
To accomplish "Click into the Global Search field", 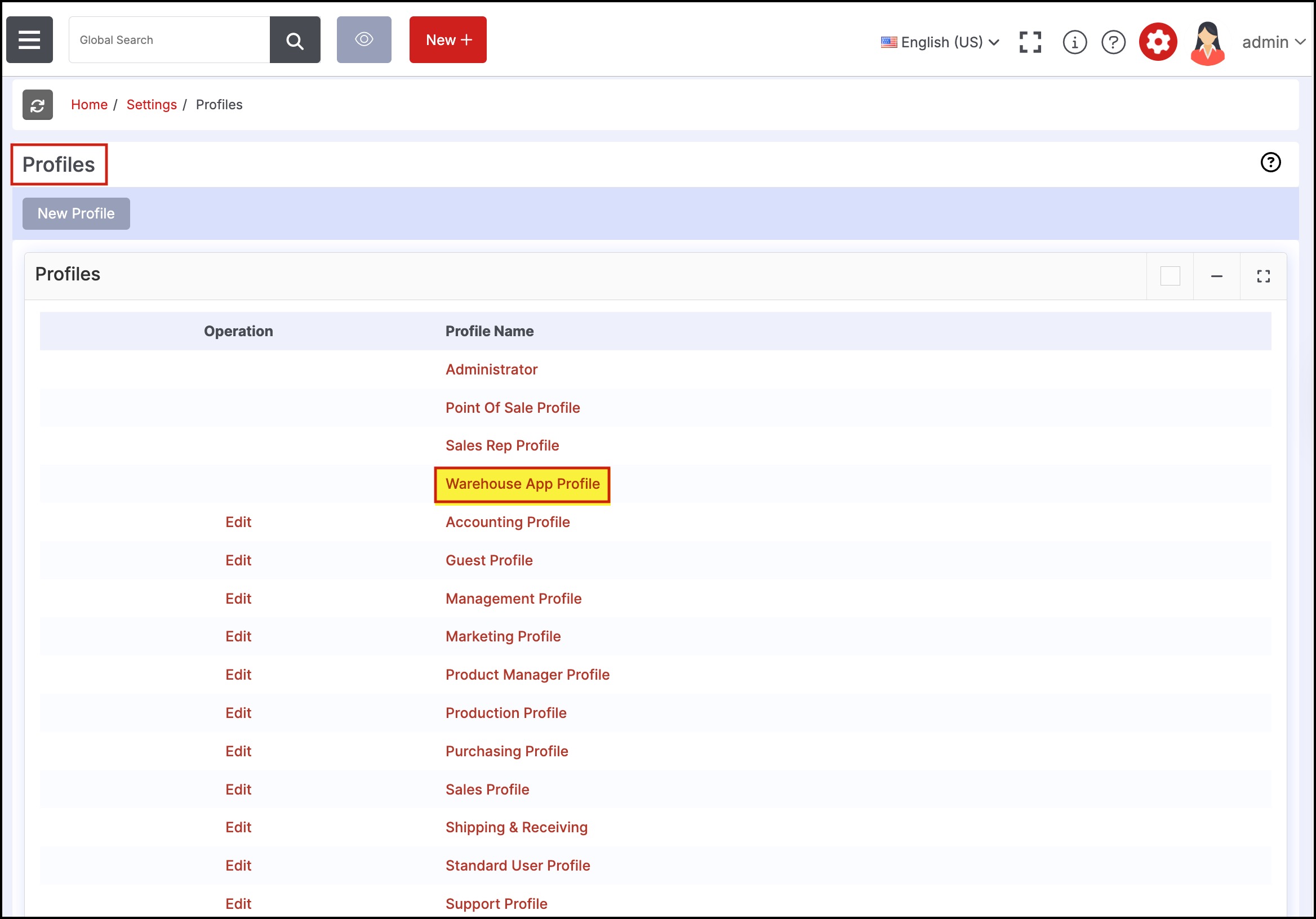I will point(169,39).
